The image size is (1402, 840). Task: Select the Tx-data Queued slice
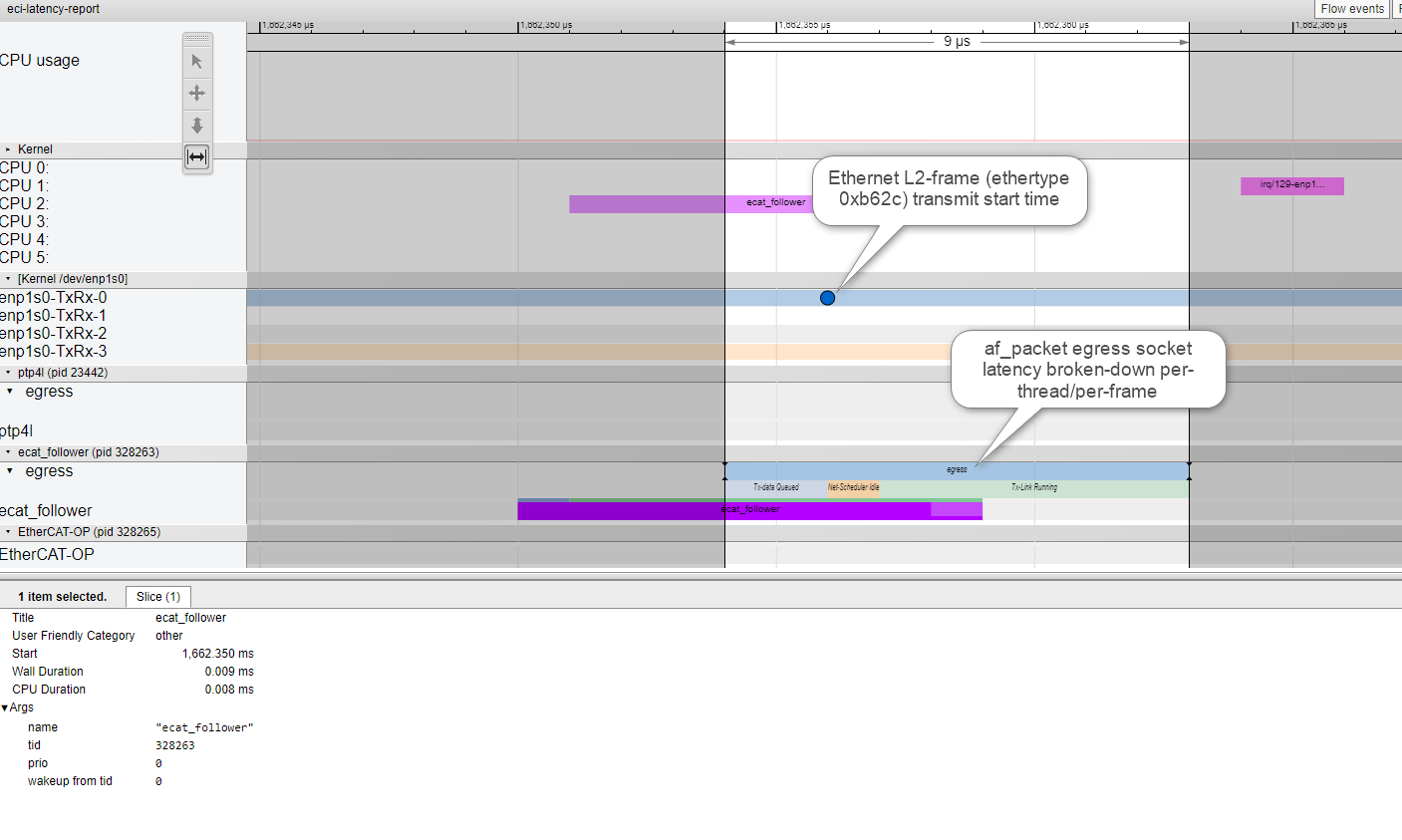(775, 488)
